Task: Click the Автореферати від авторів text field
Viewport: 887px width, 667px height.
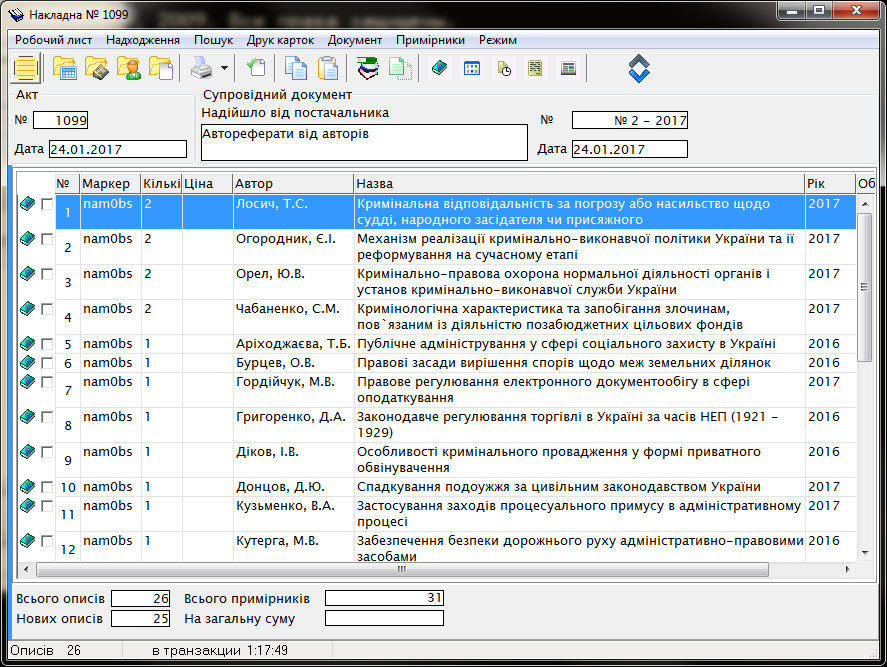Action: pyautogui.click(x=363, y=142)
